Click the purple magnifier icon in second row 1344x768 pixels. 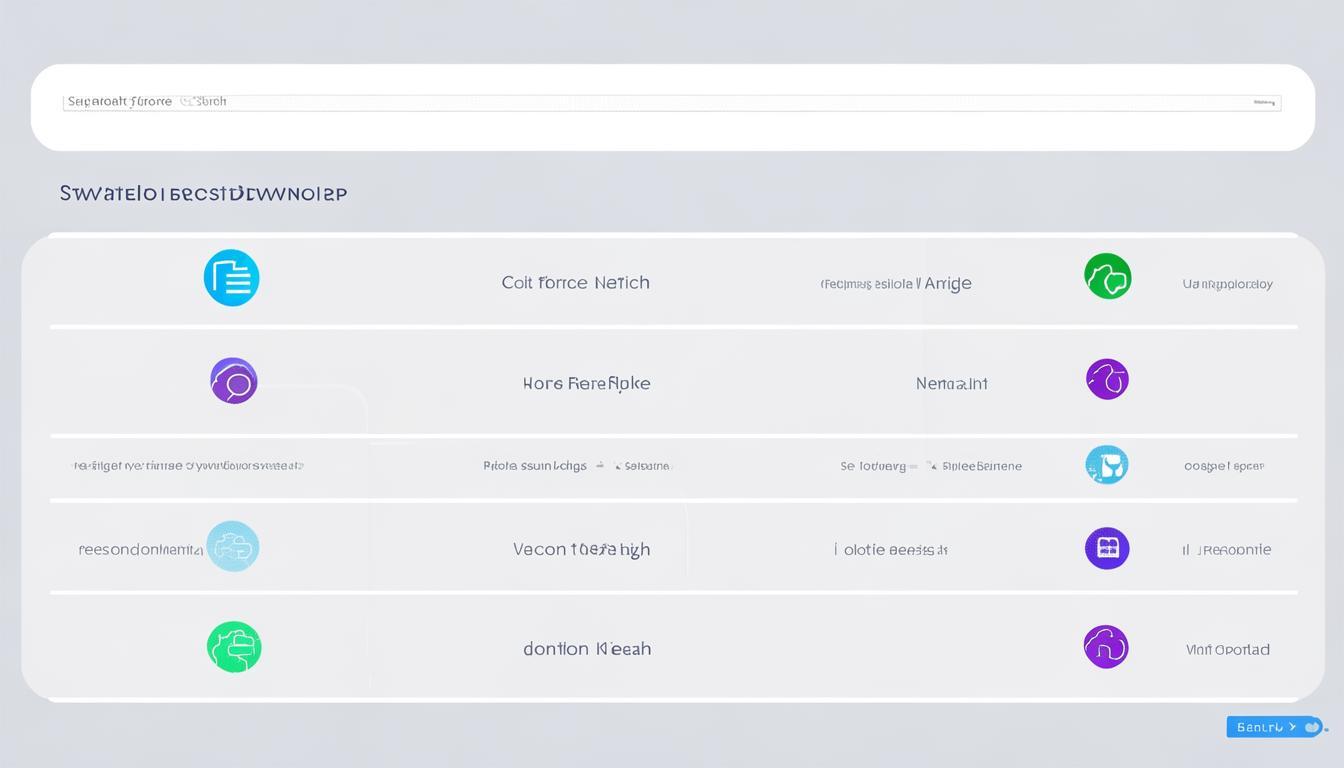234,381
